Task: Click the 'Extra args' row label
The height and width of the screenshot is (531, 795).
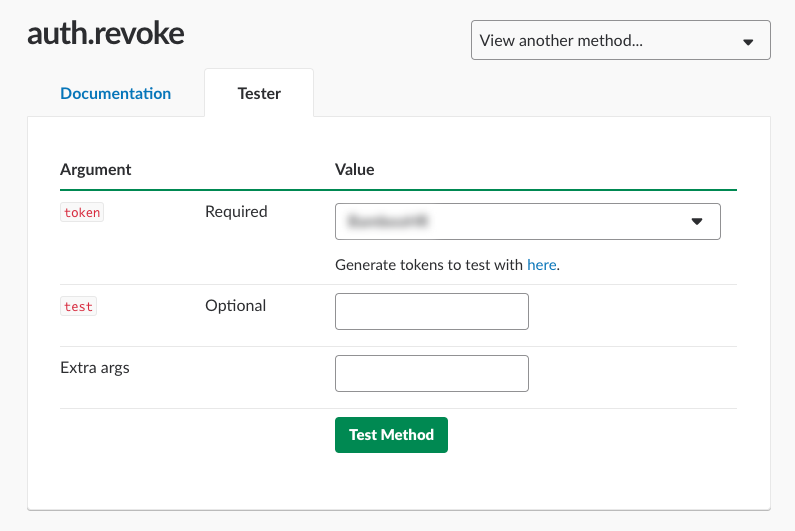Action: pyautogui.click(x=95, y=367)
